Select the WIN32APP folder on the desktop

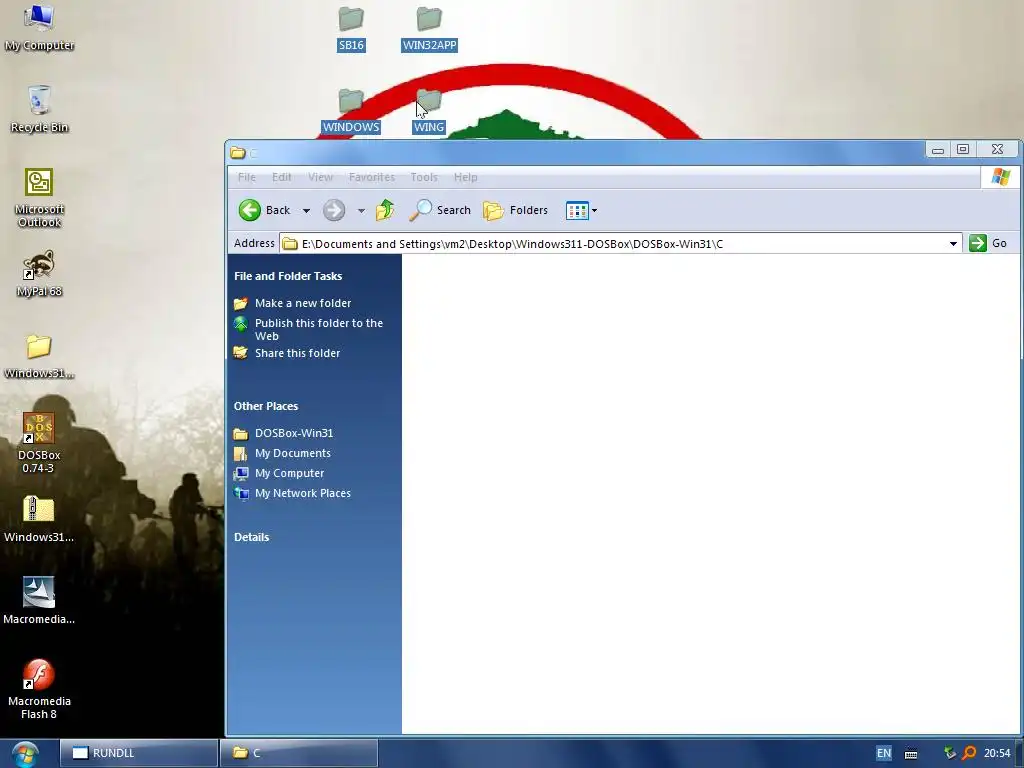(x=429, y=29)
